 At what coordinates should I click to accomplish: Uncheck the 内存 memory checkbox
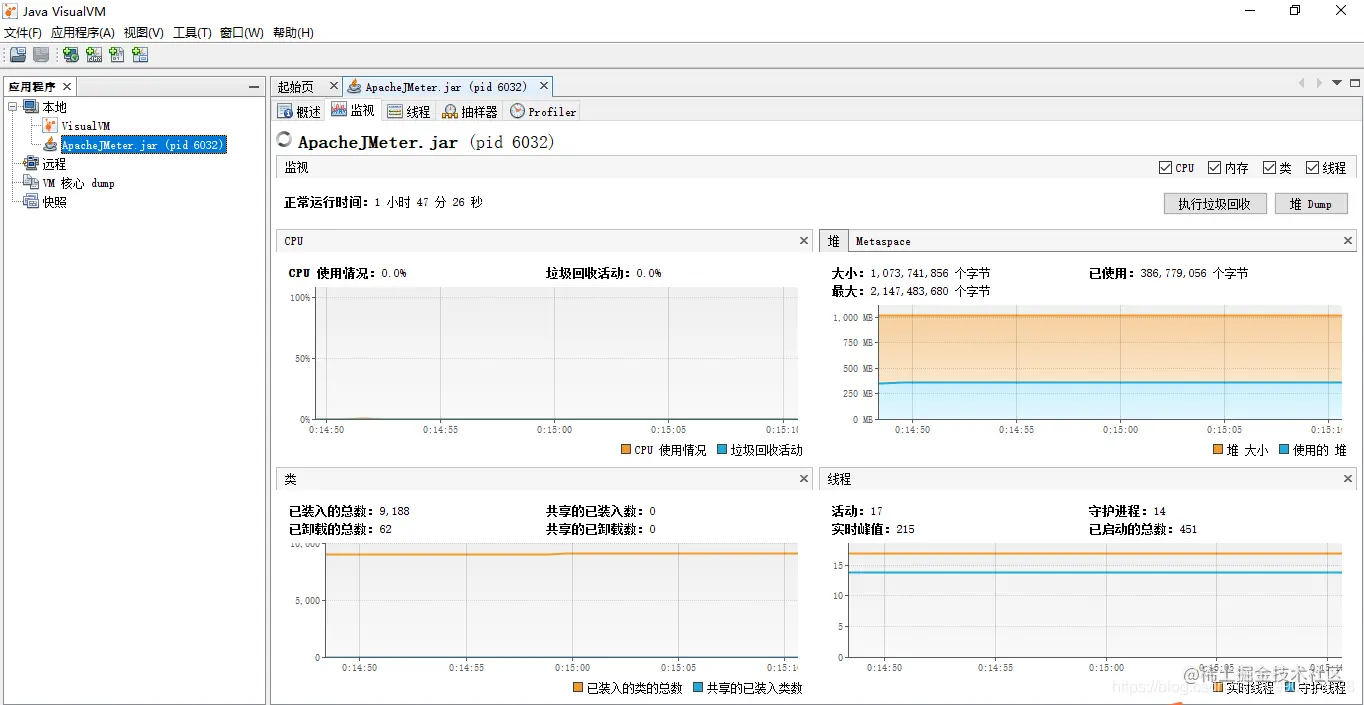tap(1214, 168)
